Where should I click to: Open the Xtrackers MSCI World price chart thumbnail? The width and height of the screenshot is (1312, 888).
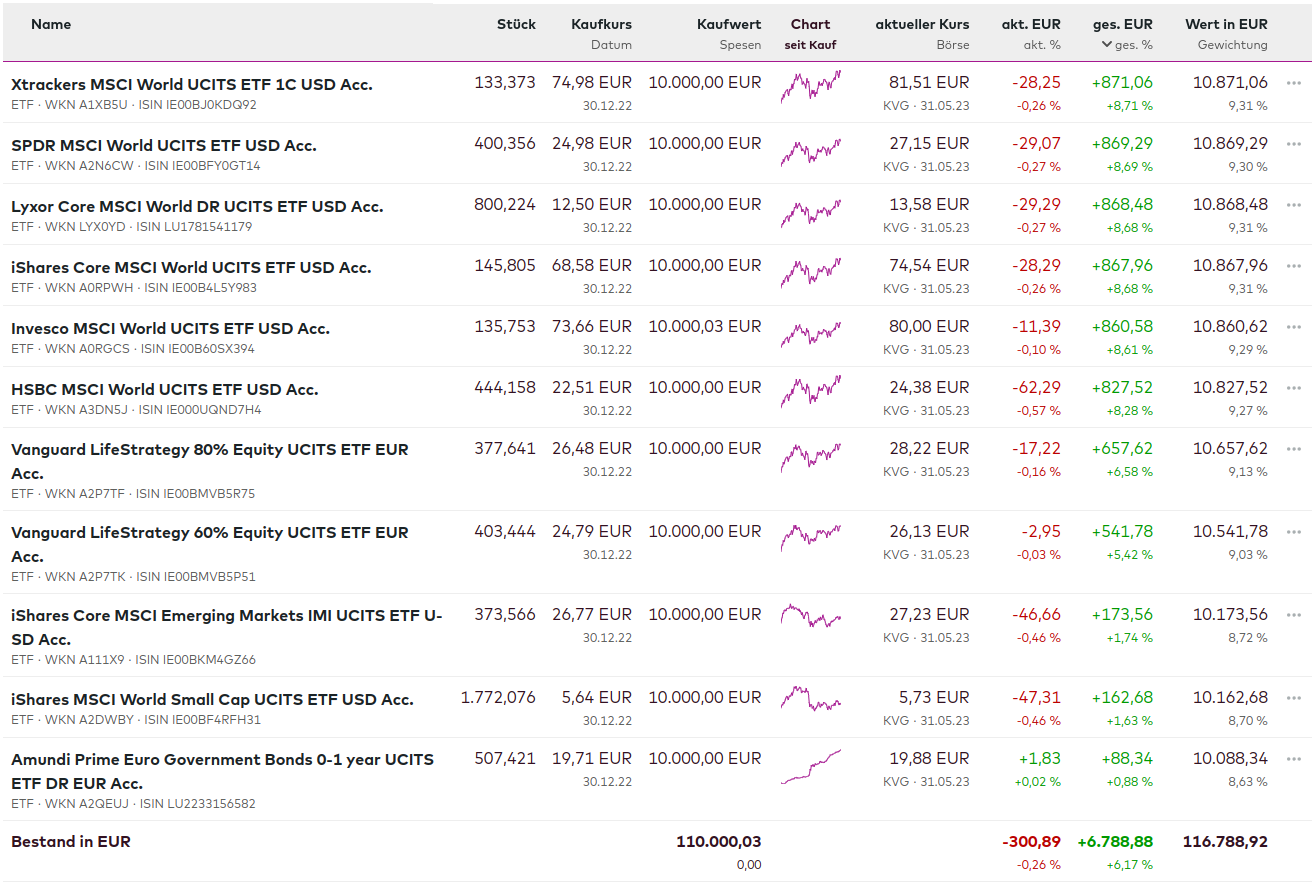[x=811, y=87]
